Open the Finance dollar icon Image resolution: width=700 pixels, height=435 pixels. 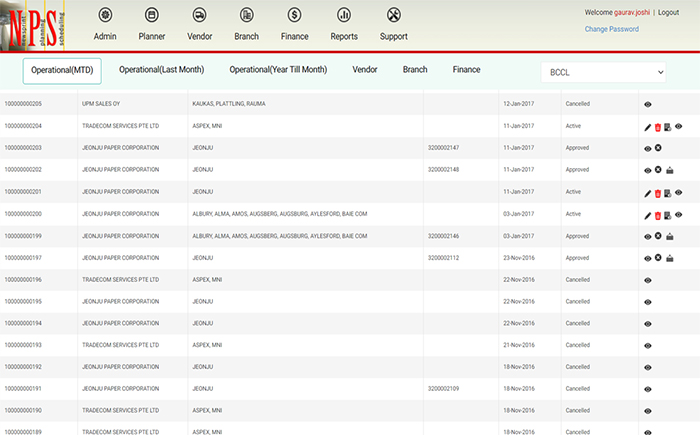tap(294, 15)
